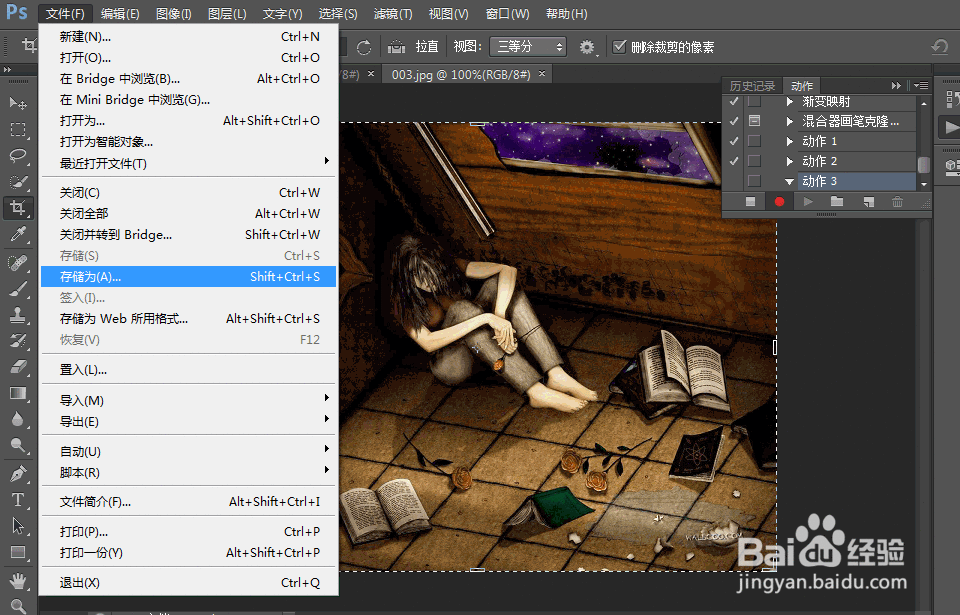Expand the 动作 1 set
This screenshot has height=615, width=960.
pos(790,141)
